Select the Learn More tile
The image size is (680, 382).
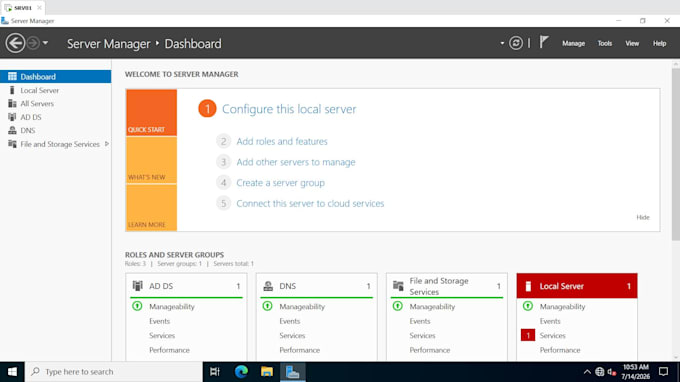tap(151, 208)
